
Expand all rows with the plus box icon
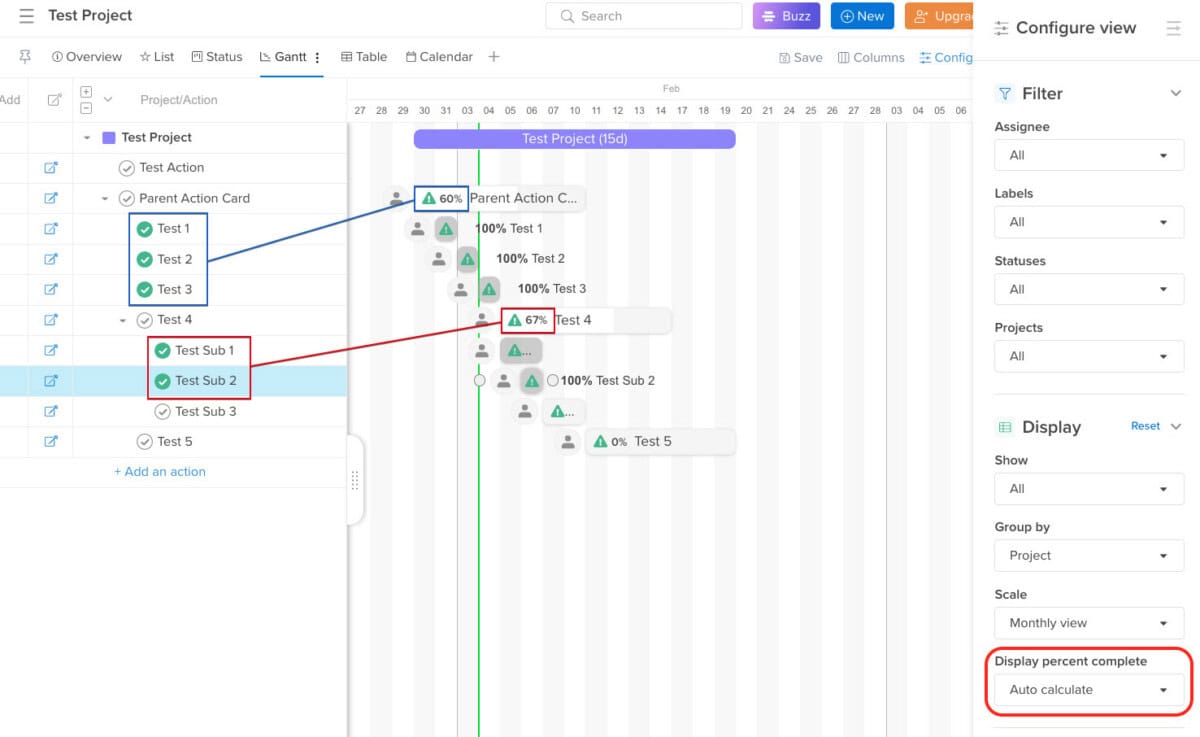[86, 92]
